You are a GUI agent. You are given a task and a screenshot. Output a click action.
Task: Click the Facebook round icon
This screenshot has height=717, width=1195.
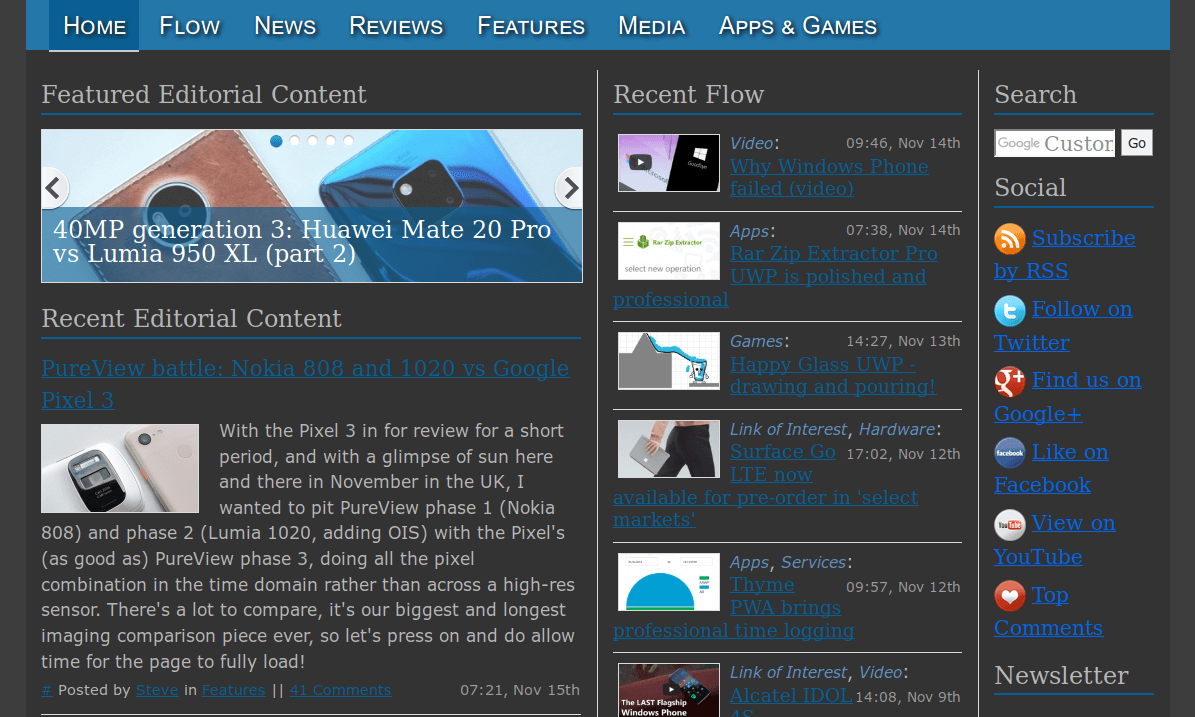coord(1010,453)
